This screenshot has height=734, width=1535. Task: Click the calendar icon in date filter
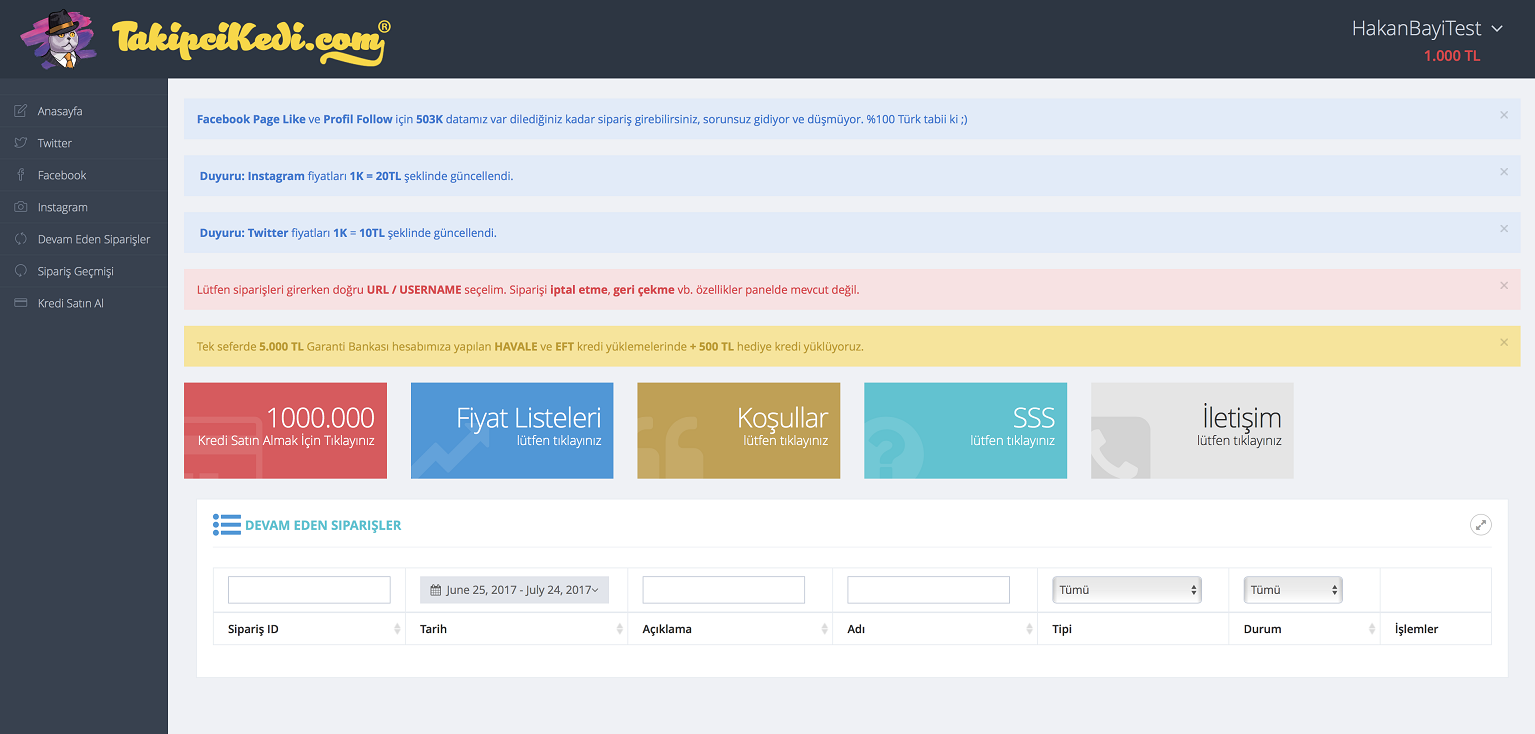436,590
